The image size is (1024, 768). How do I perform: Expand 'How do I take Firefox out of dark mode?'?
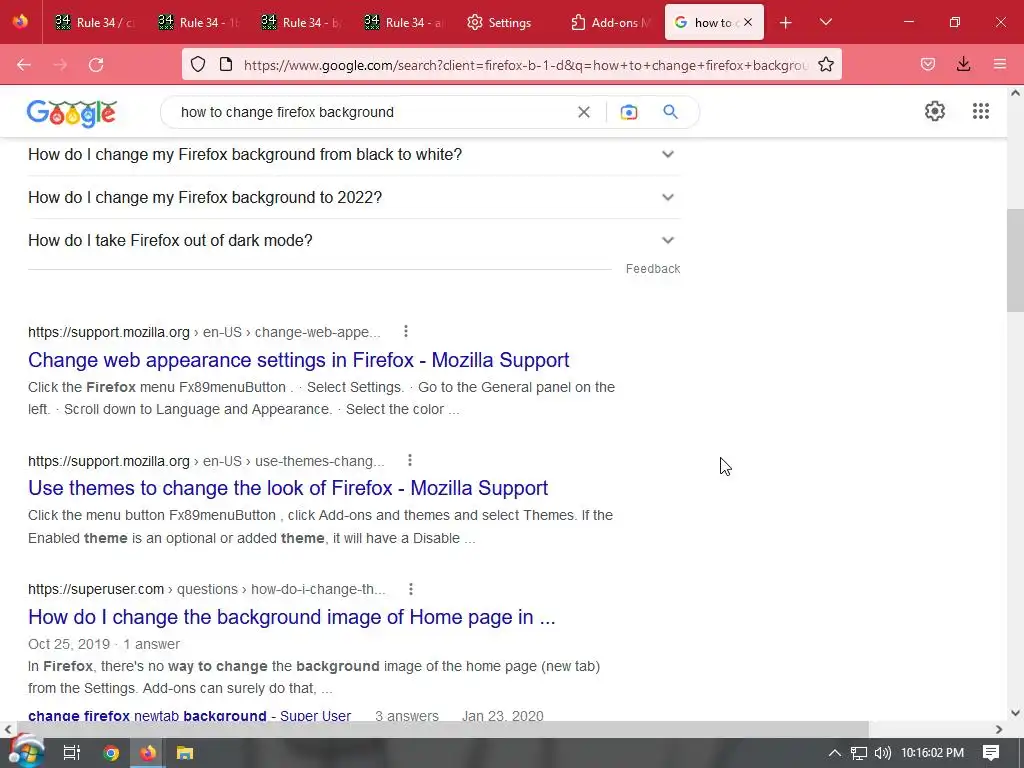(354, 240)
